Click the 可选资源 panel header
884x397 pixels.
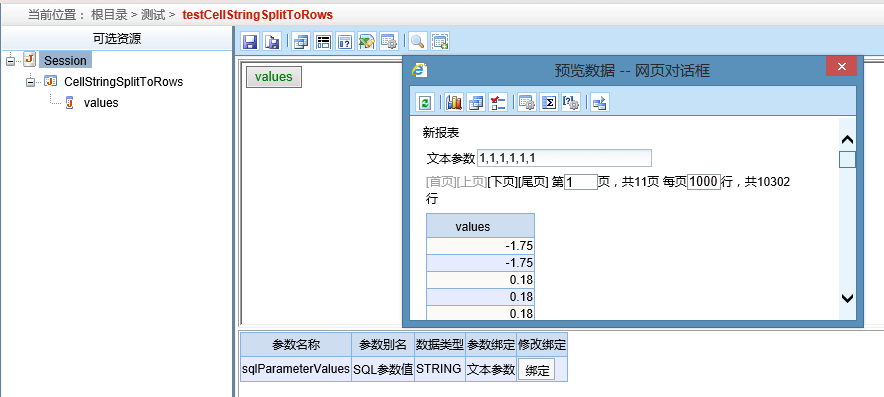point(117,39)
